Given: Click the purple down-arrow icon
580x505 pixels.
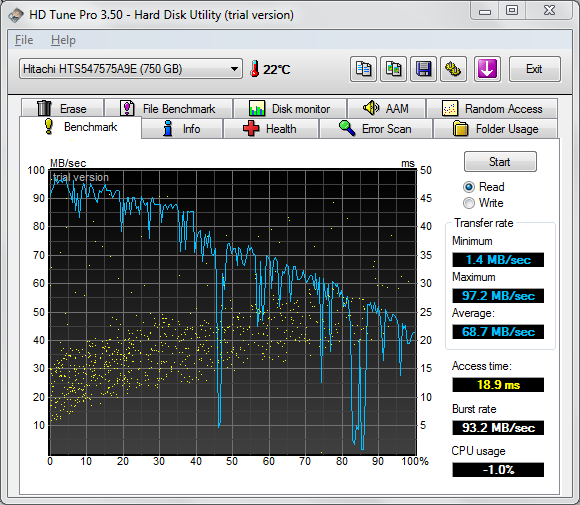Looking at the screenshot, I should click(x=487, y=69).
